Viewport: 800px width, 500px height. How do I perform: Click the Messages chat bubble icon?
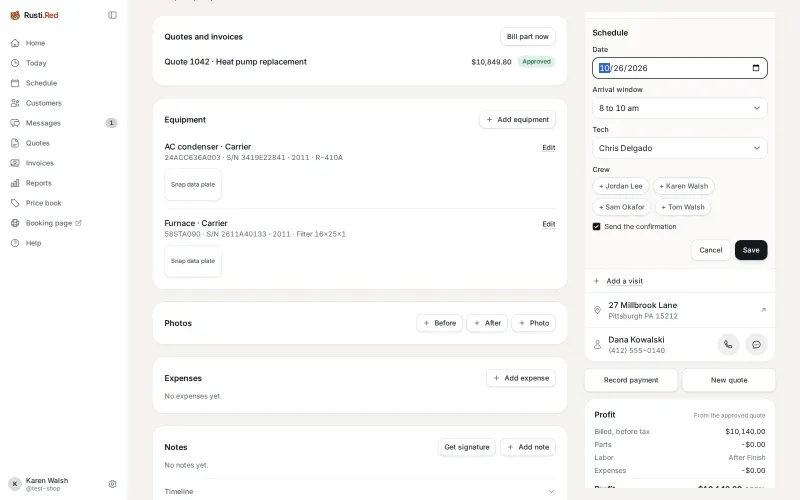click(15, 123)
